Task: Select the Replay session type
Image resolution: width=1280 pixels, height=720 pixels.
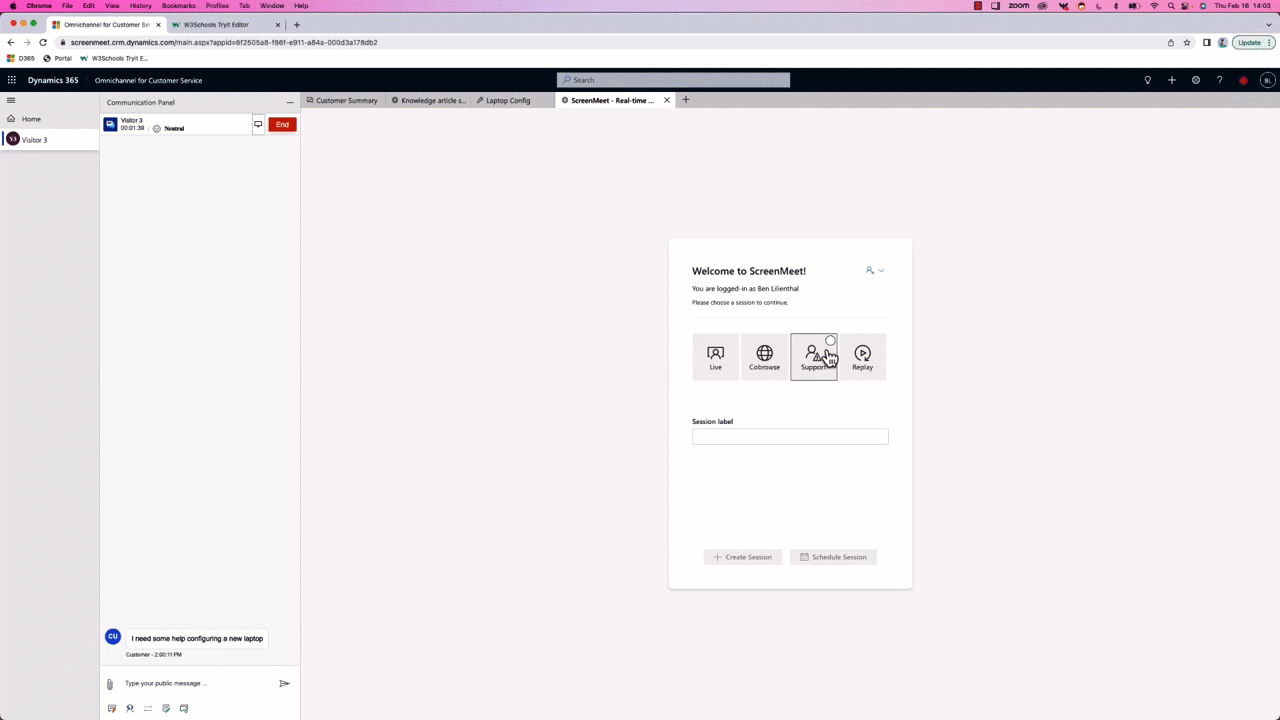Action: 863,357
